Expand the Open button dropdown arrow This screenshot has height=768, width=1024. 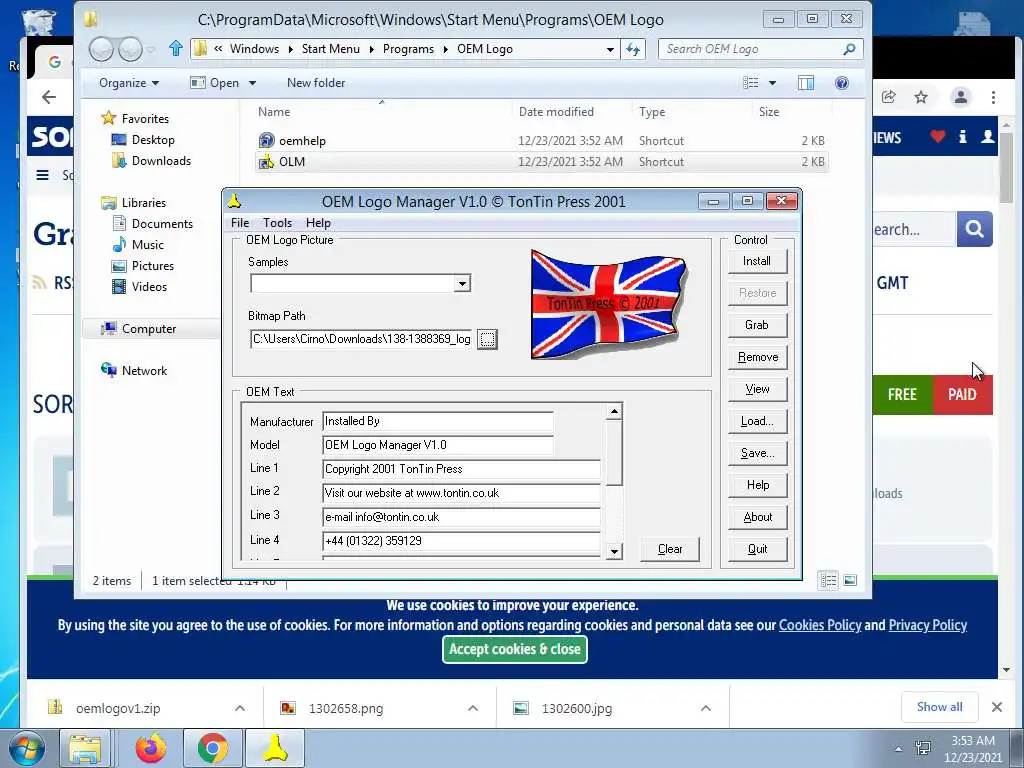pyautogui.click(x=252, y=83)
